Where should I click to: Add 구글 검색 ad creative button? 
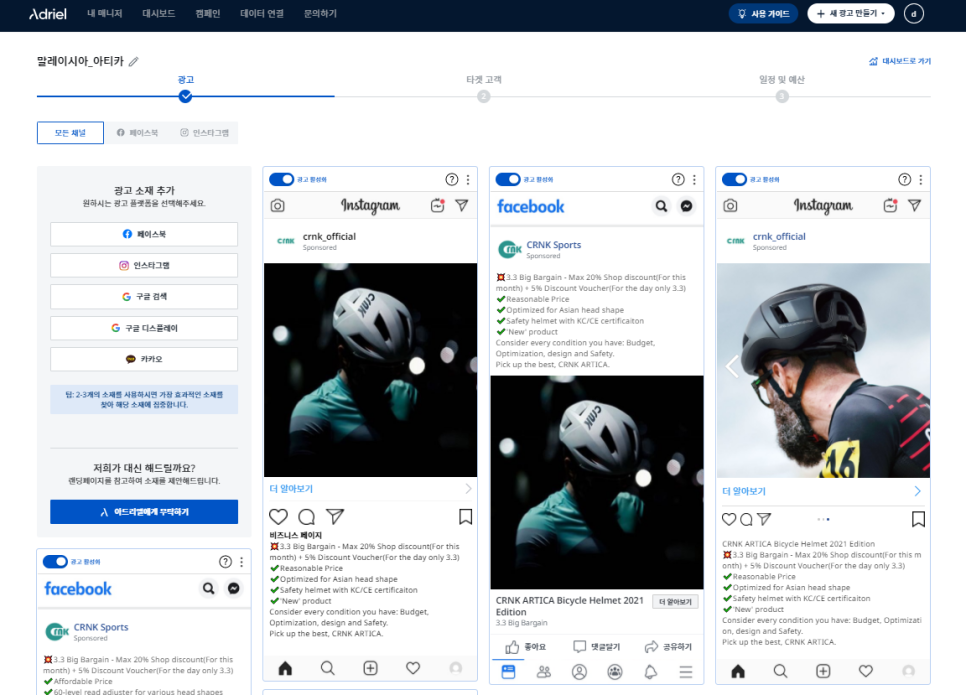click(144, 296)
